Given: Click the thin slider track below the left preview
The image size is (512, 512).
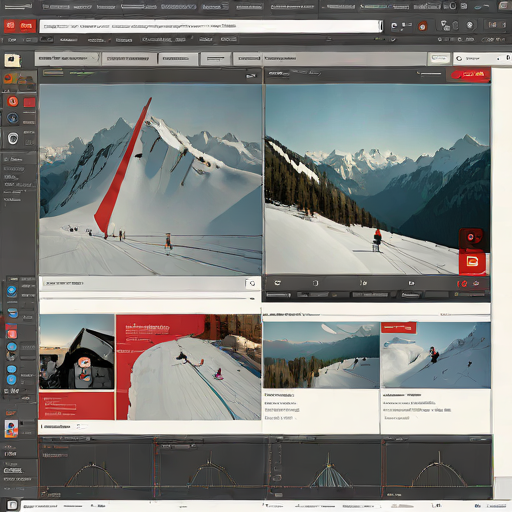Looking at the screenshot, I should point(147,299).
